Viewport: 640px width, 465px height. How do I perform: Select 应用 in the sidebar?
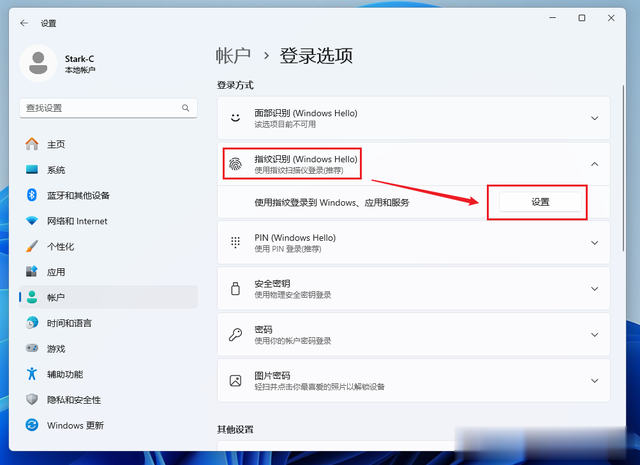click(x=108, y=272)
